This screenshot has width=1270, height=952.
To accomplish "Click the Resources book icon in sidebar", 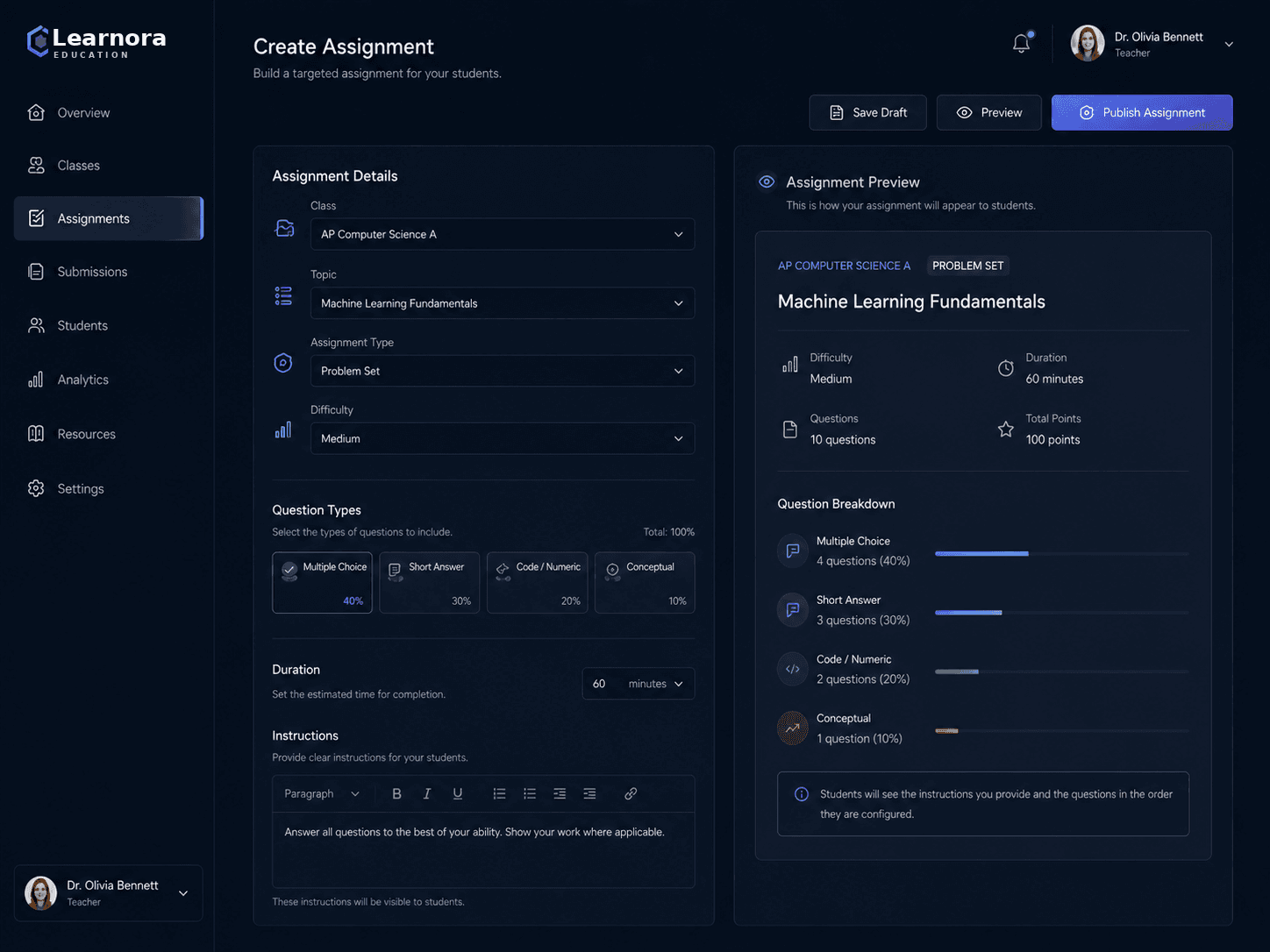I will 36,434.
